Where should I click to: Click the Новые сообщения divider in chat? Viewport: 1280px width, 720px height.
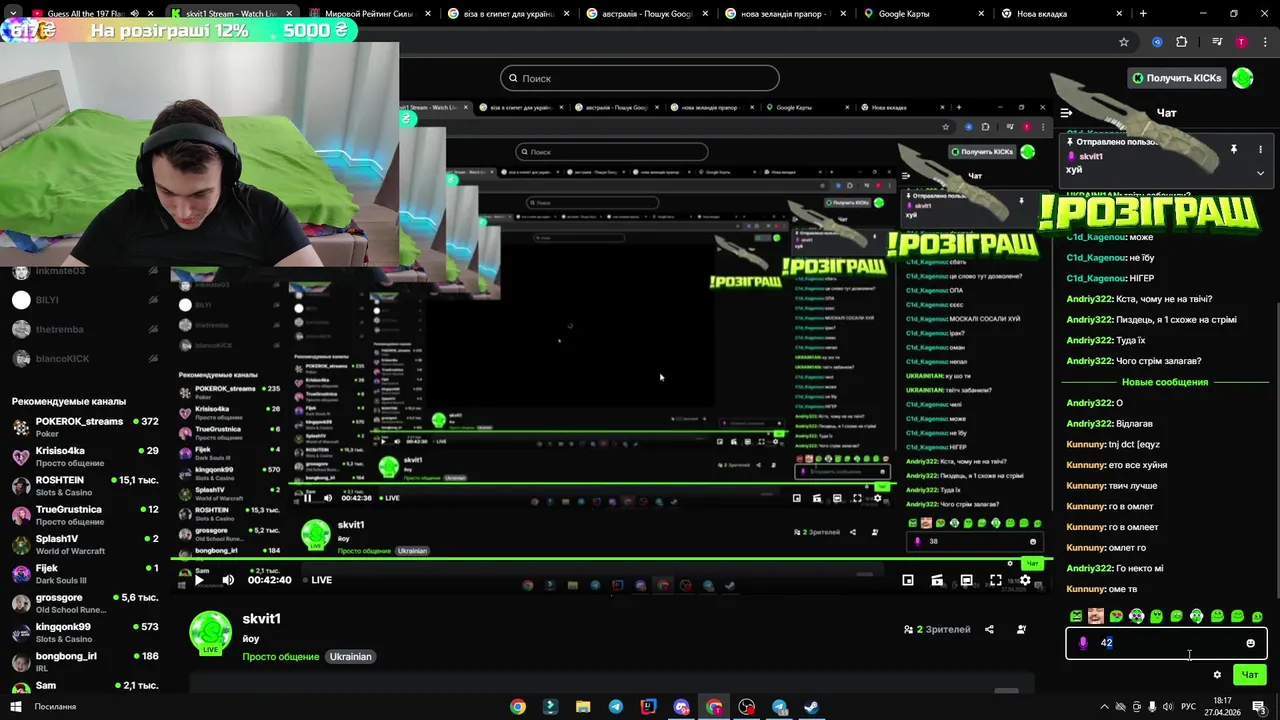point(1165,382)
